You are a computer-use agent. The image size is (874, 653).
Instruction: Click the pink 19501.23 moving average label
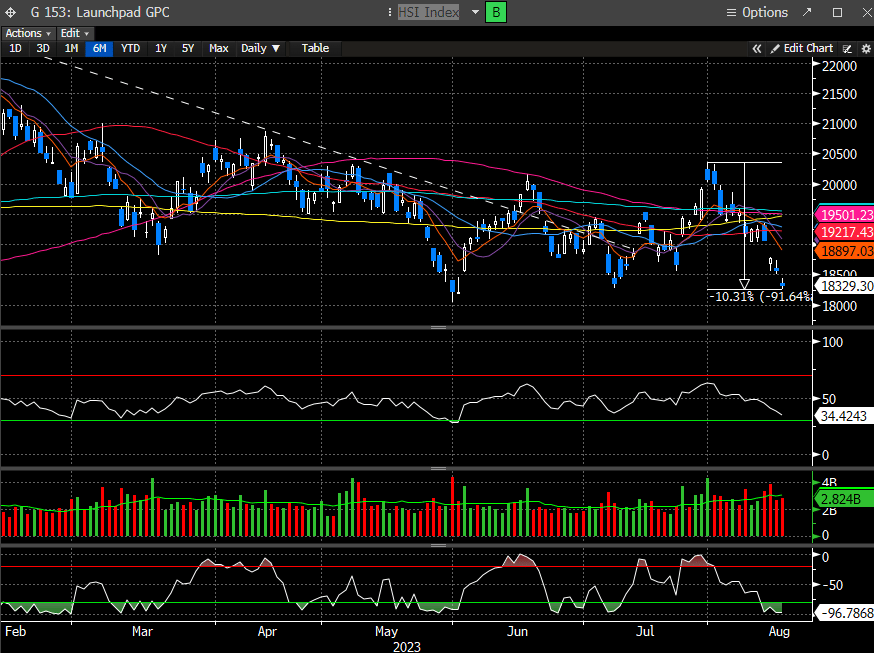coord(846,215)
